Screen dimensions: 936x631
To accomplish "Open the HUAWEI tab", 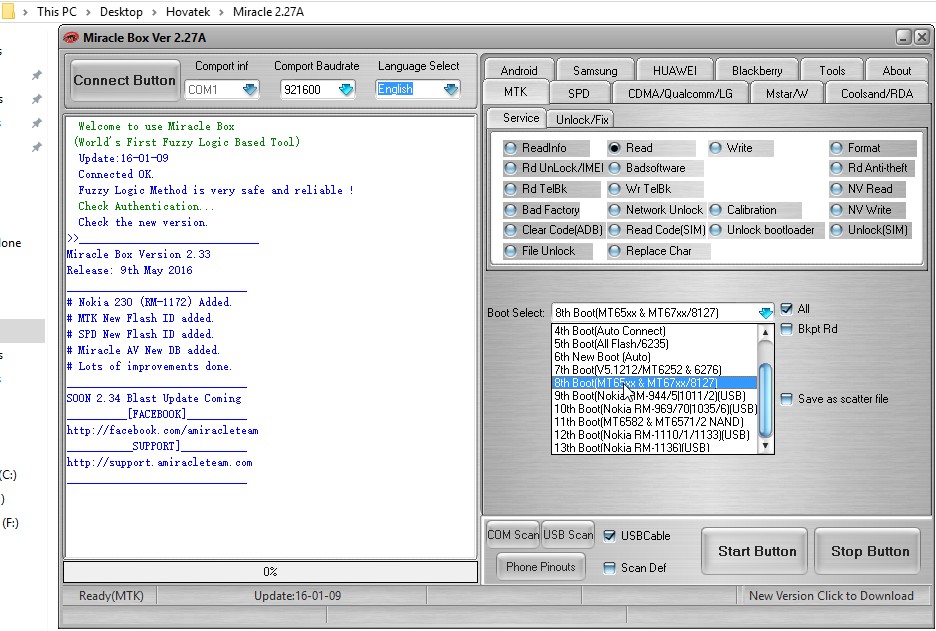I will pyautogui.click(x=675, y=70).
